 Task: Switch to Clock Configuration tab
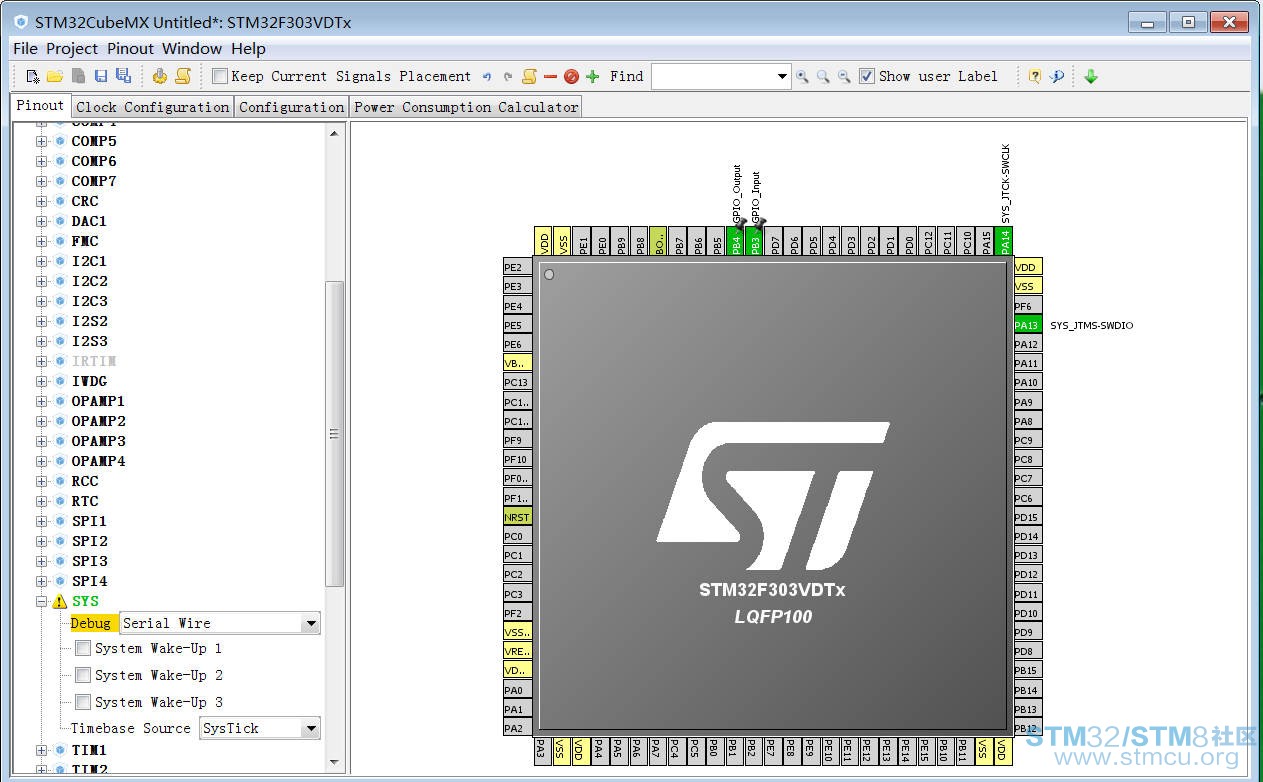tap(152, 107)
